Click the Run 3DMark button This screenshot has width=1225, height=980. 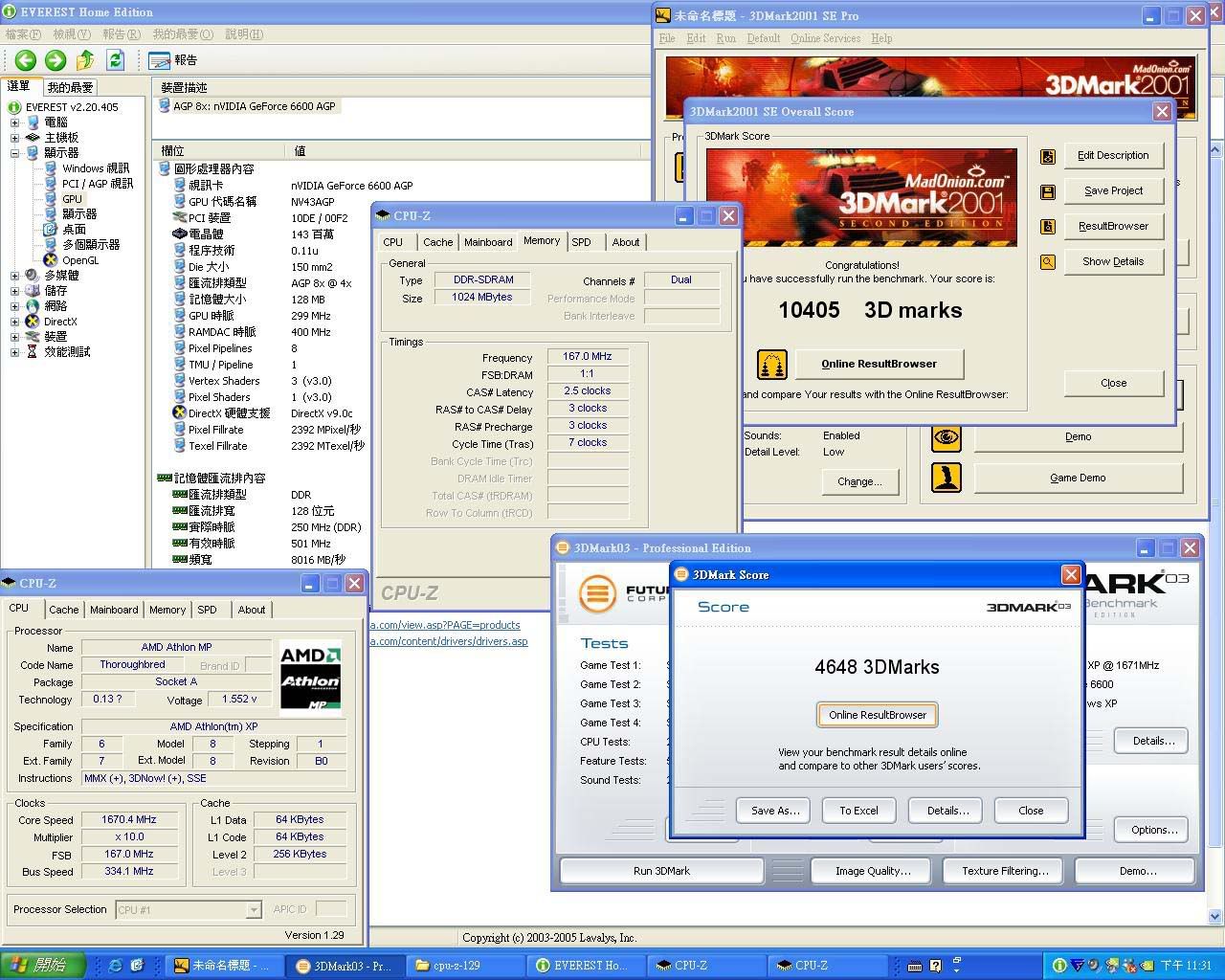pos(661,871)
